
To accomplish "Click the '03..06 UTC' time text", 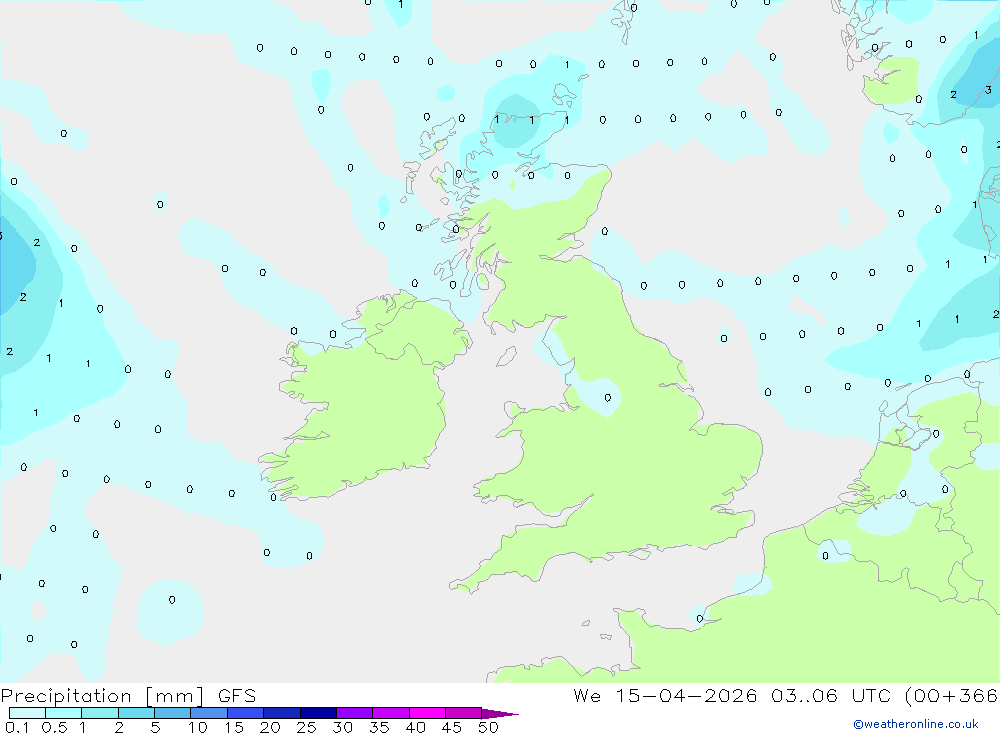I will coord(830,696).
